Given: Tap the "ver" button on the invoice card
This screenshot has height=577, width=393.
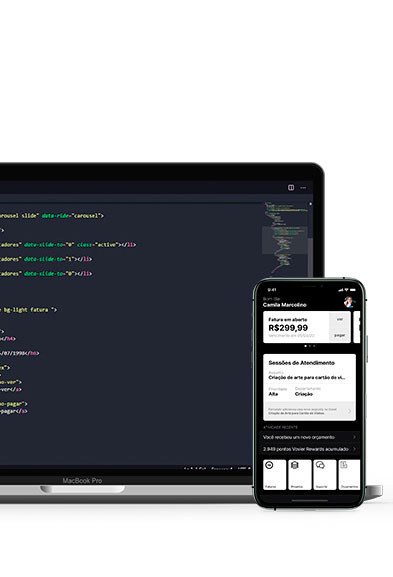Looking at the screenshot, I should click(340, 319).
